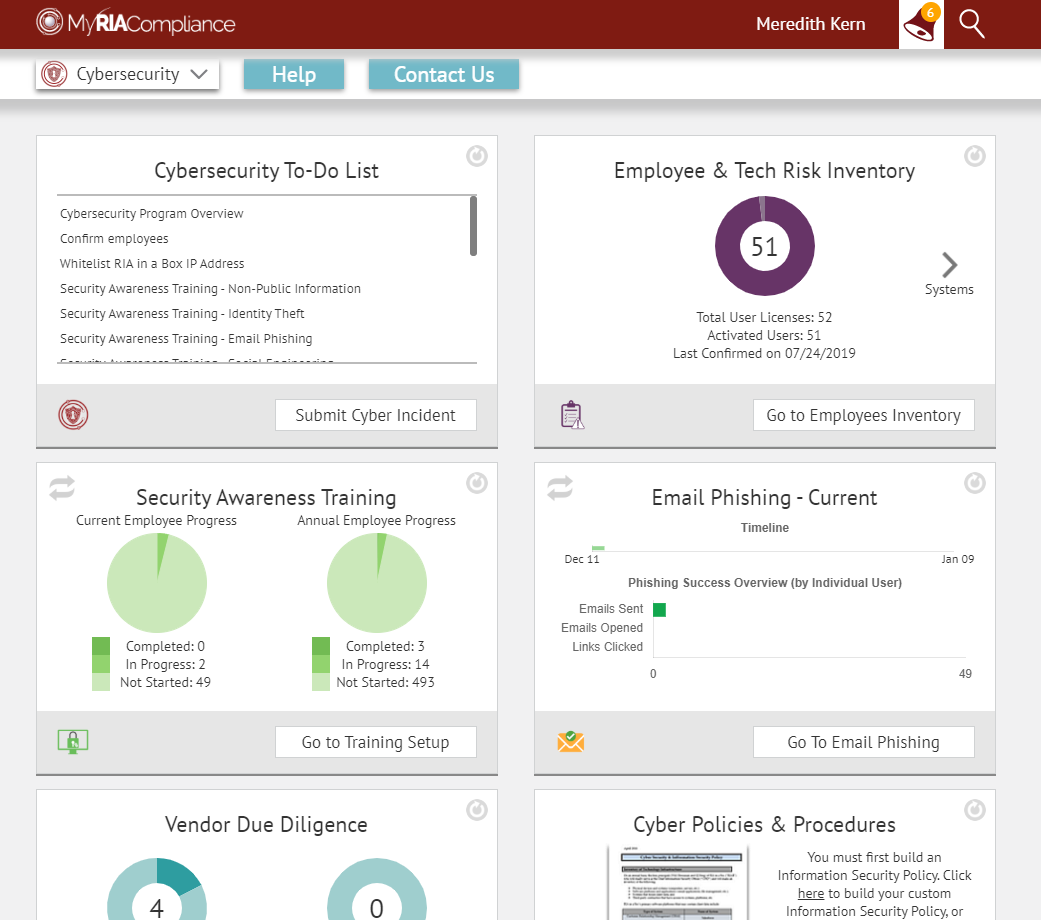Flip the Email Phishing card using swap arrows
Screen dimensions: 1041x920
[559, 488]
